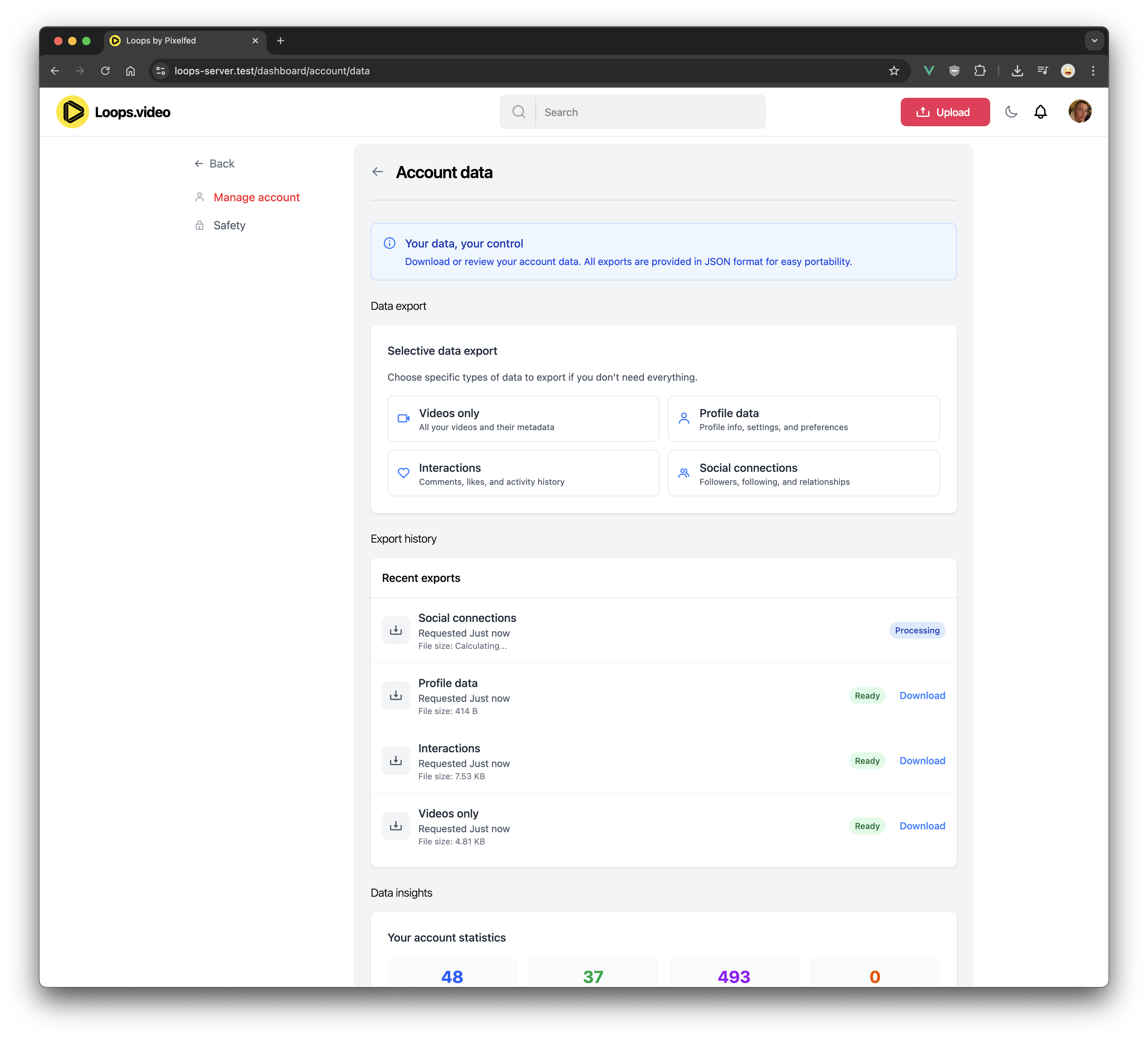Select the Loops by Pixelfed tab

click(x=184, y=41)
